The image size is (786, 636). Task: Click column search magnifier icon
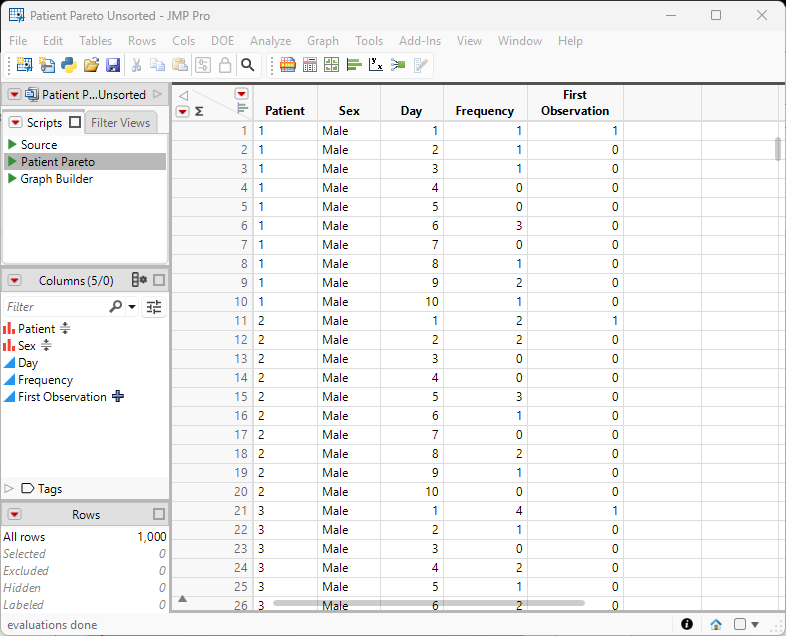pos(116,306)
